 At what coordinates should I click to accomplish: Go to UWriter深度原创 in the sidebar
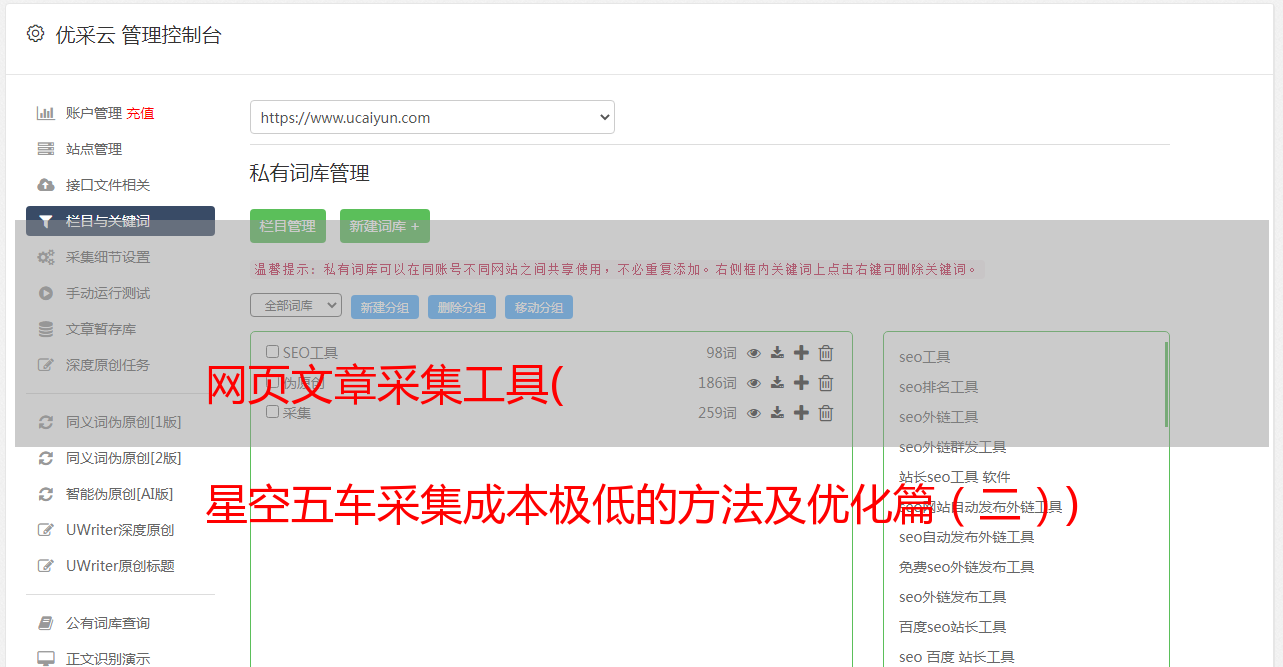click(x=120, y=530)
